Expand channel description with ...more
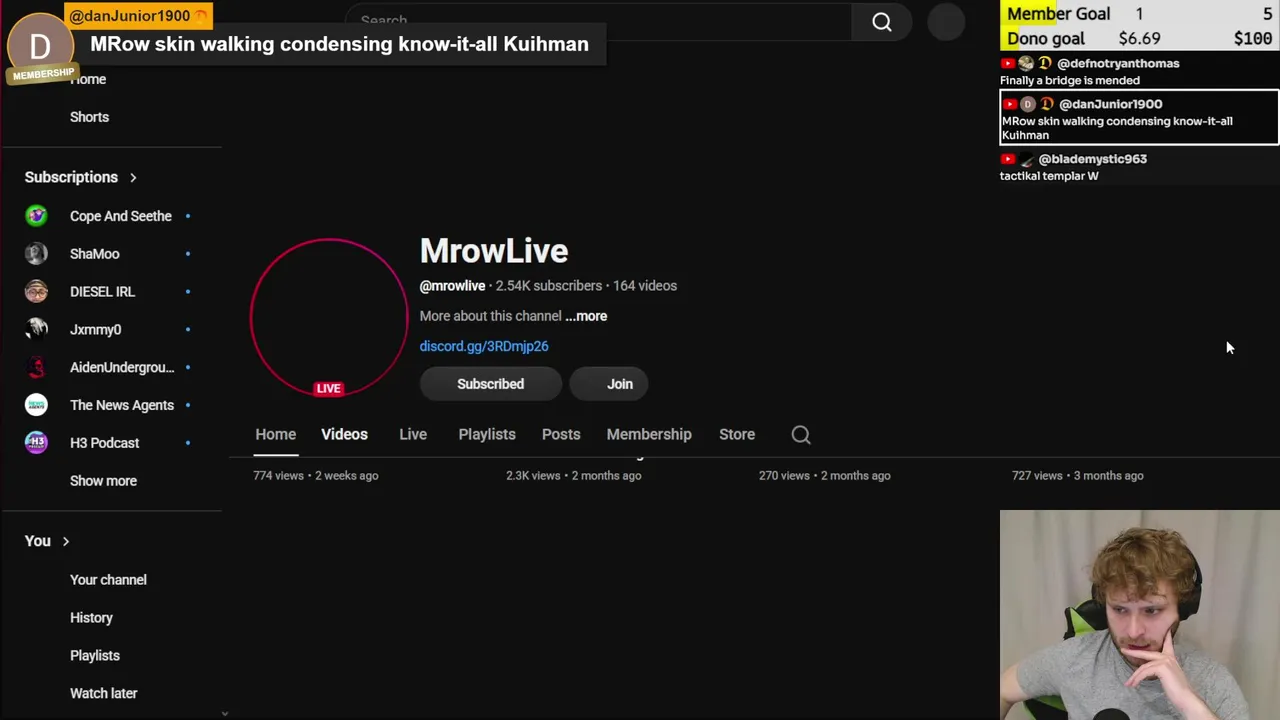The width and height of the screenshot is (1280, 720). [x=586, y=316]
